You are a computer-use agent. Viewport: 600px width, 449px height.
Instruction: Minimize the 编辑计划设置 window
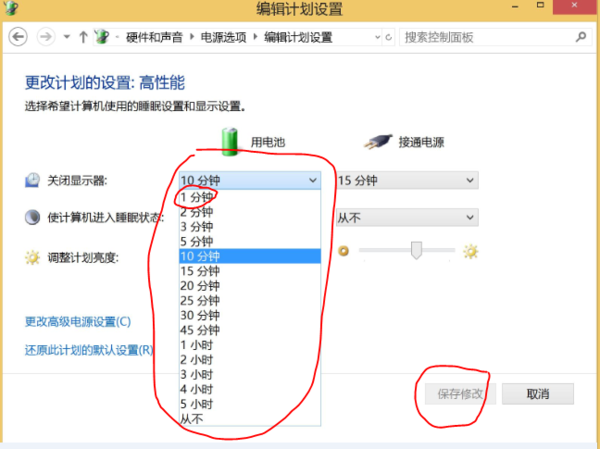(x=515, y=6)
